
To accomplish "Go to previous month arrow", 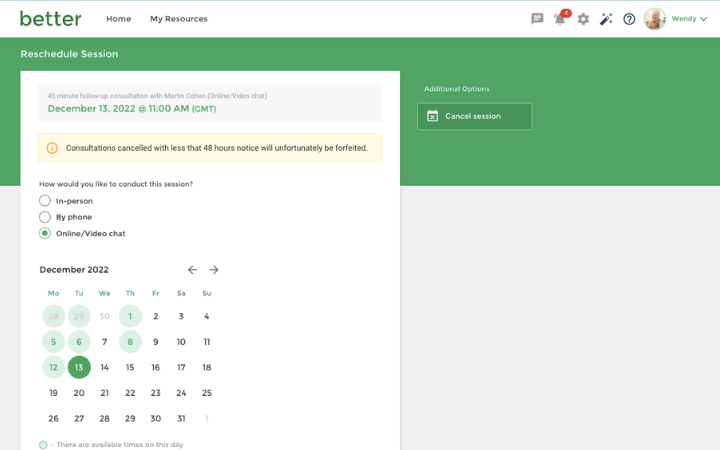I will [x=192, y=270].
